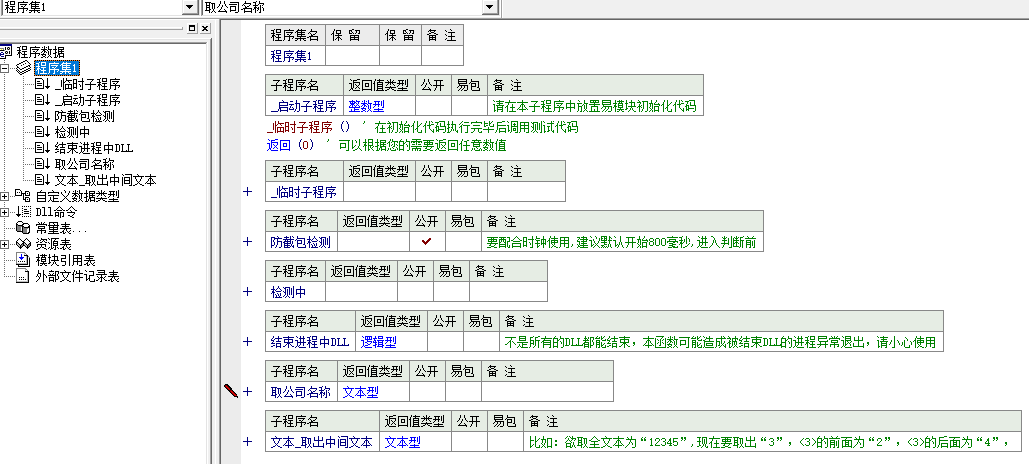1029x464 pixels.
Task: Click the 程序集1 name cell in the table
Action: tap(295, 55)
